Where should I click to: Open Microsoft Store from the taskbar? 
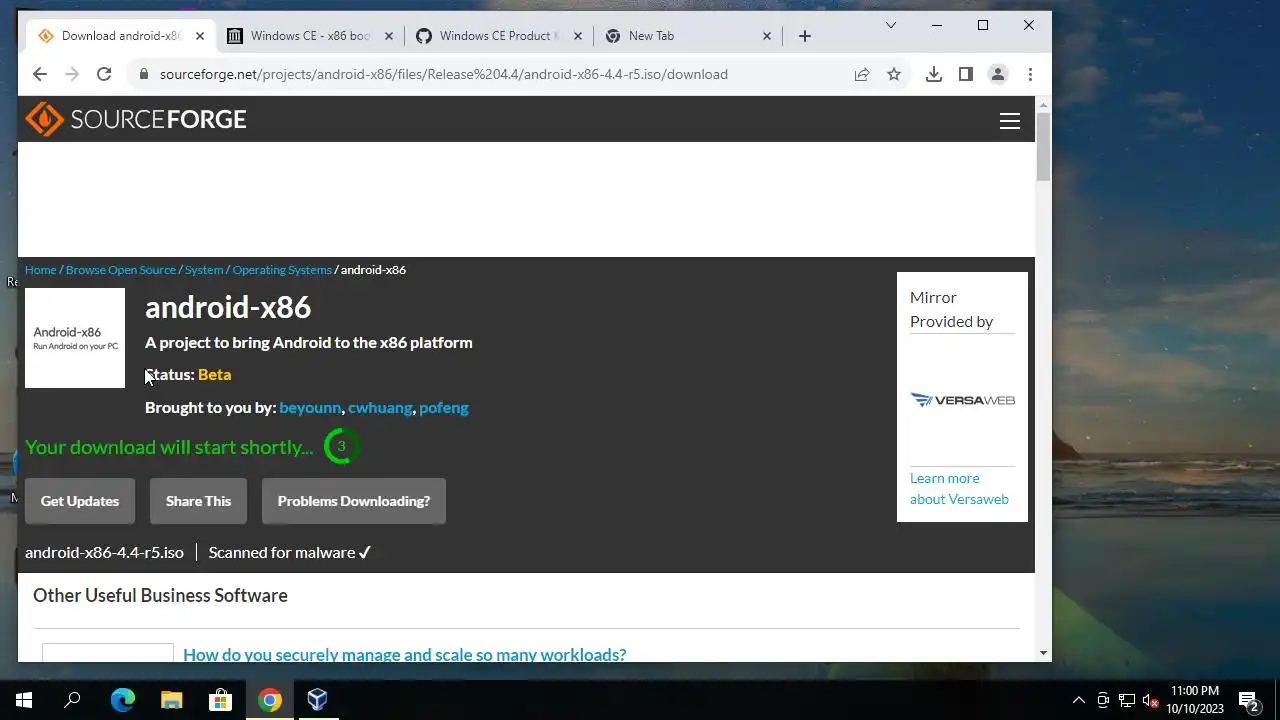pyautogui.click(x=220, y=700)
